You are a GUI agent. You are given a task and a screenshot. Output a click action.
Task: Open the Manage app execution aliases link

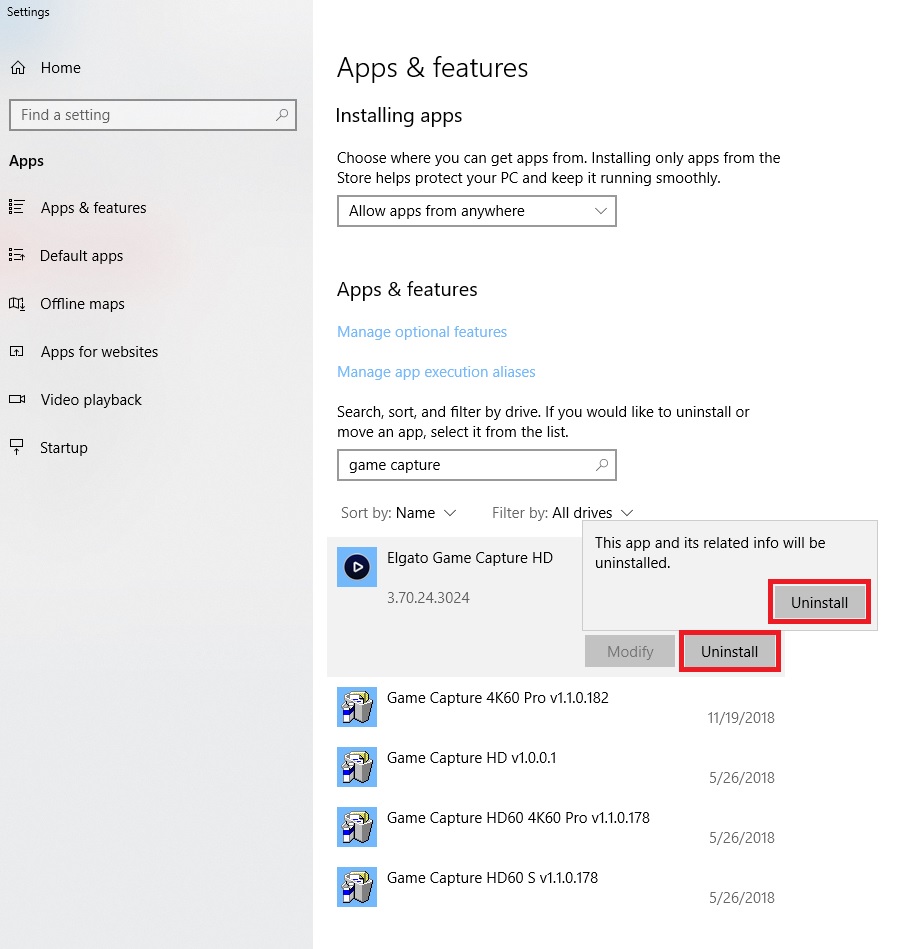pyautogui.click(x=436, y=372)
